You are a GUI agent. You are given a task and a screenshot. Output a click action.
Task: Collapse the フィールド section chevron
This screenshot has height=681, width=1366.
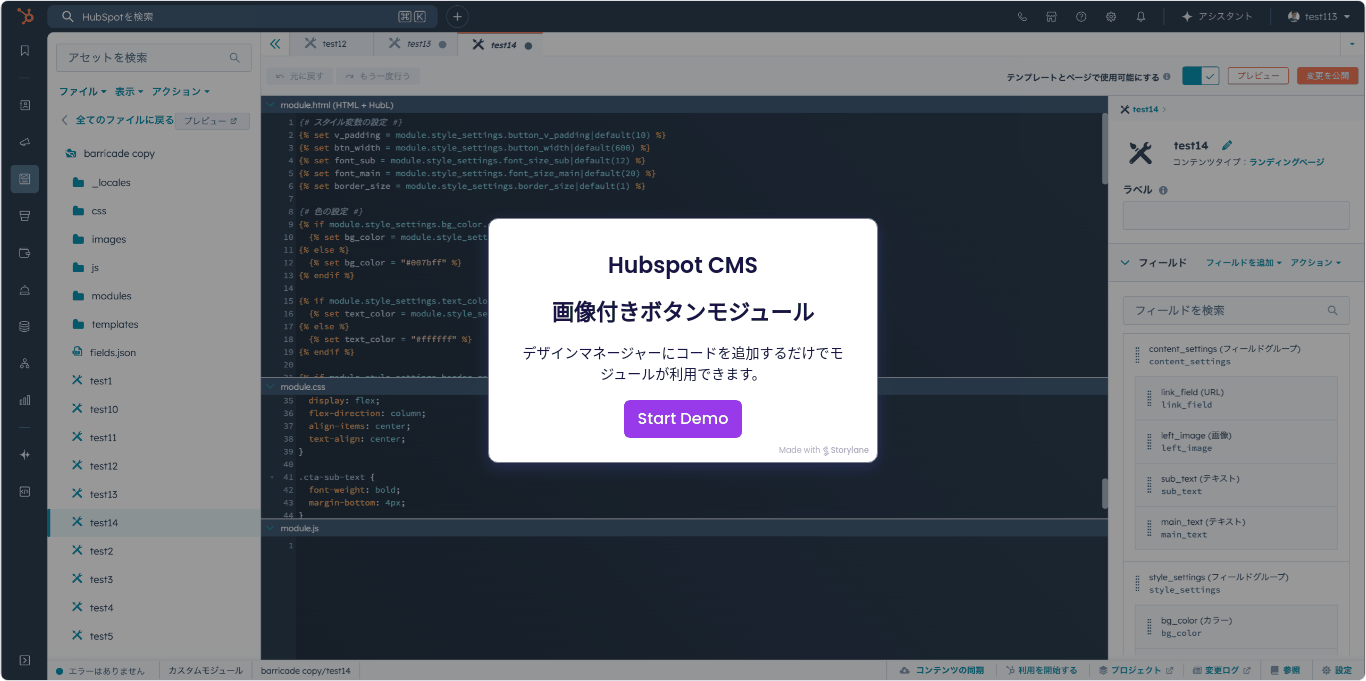[1126, 263]
